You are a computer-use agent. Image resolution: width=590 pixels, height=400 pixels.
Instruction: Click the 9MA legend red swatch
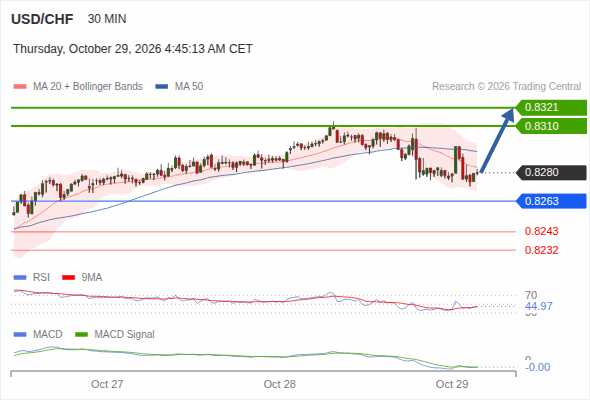68,278
